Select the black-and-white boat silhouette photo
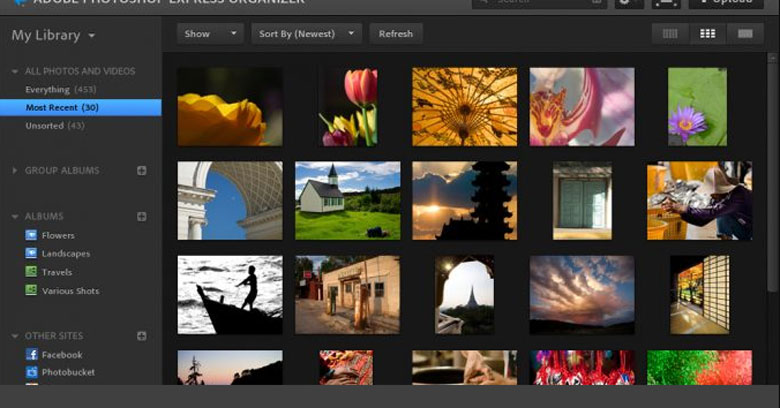This screenshot has height=408, width=780. click(230, 295)
